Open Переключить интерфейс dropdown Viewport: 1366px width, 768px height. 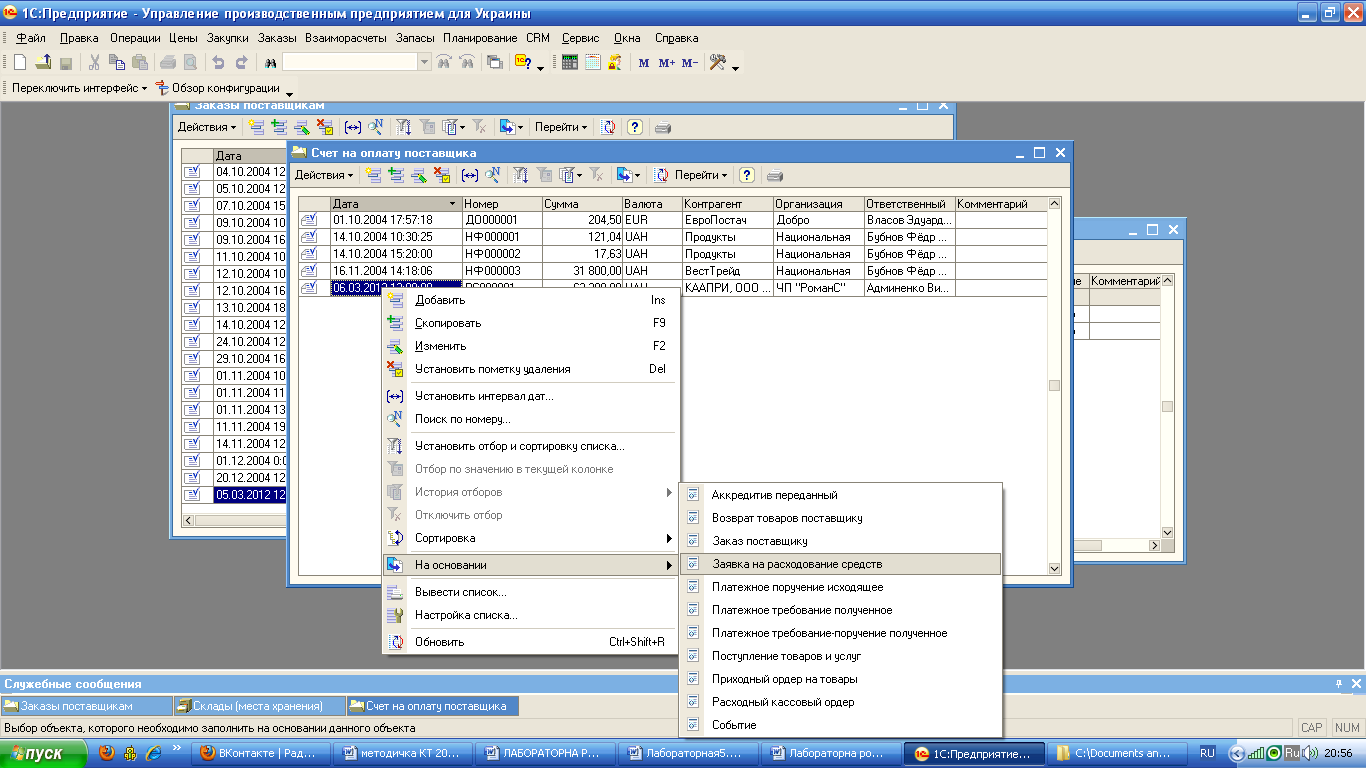coord(79,88)
